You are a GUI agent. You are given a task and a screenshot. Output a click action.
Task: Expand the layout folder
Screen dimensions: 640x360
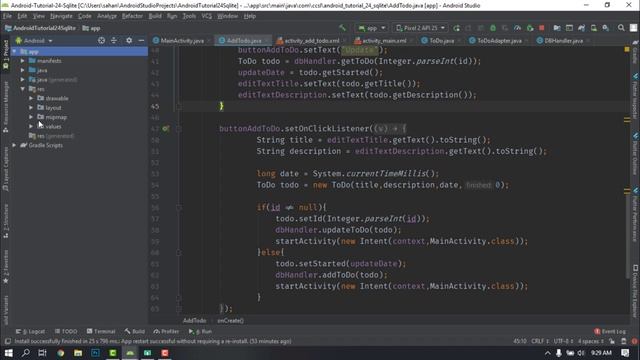31,108
